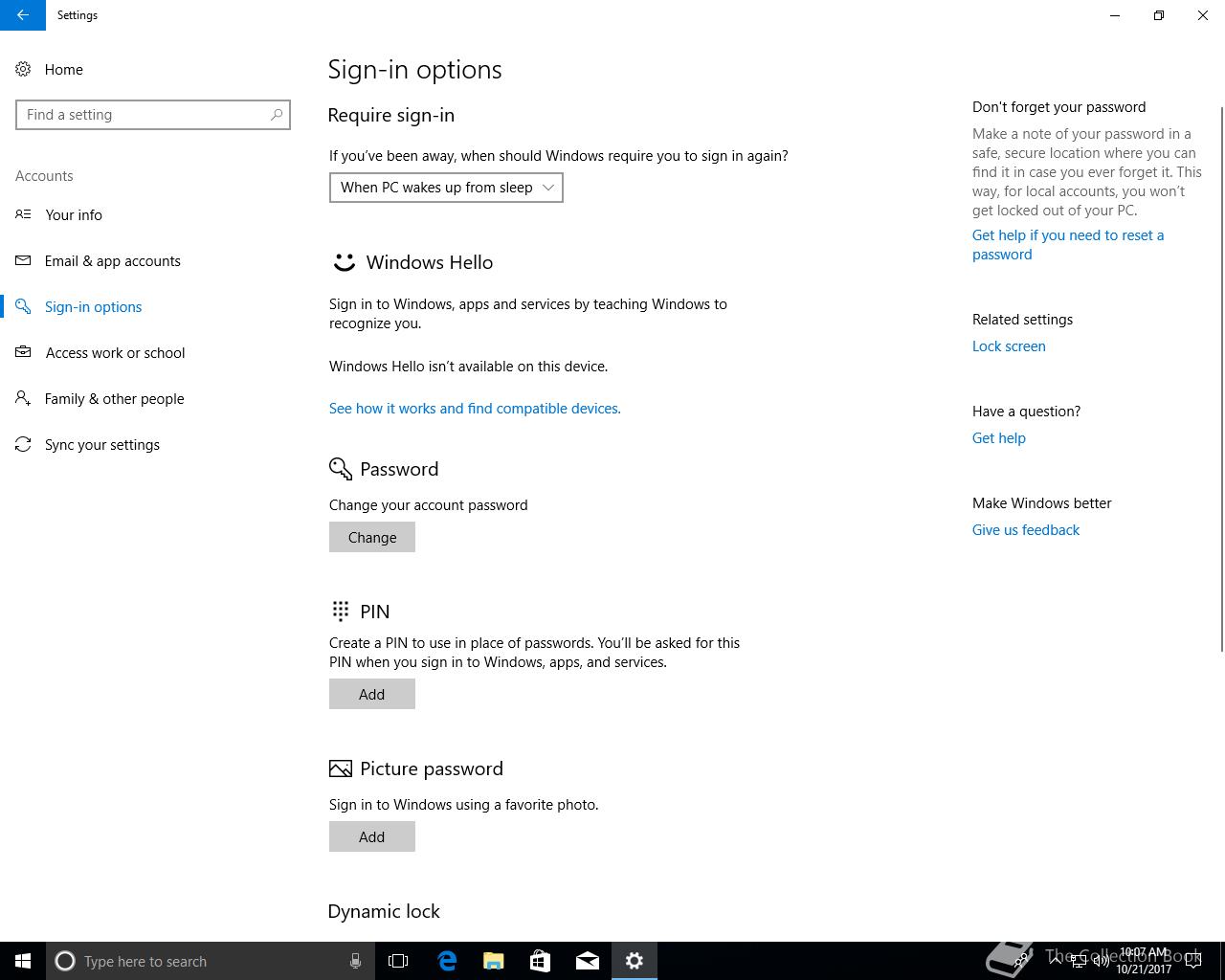
Task: Click the magnifier icon in the search box
Action: click(277, 115)
